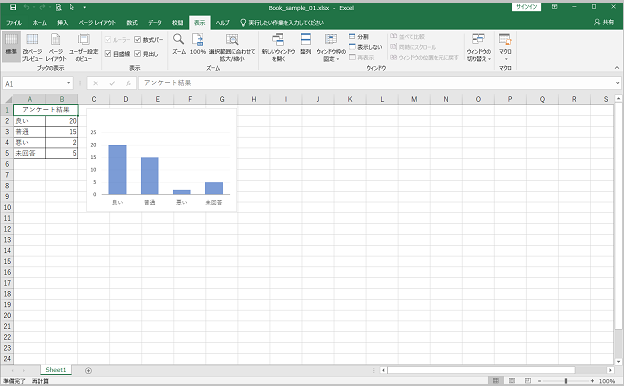Click Share (共有) icon at top right
Viewport: 624px width, 386px height.
[x=604, y=22]
